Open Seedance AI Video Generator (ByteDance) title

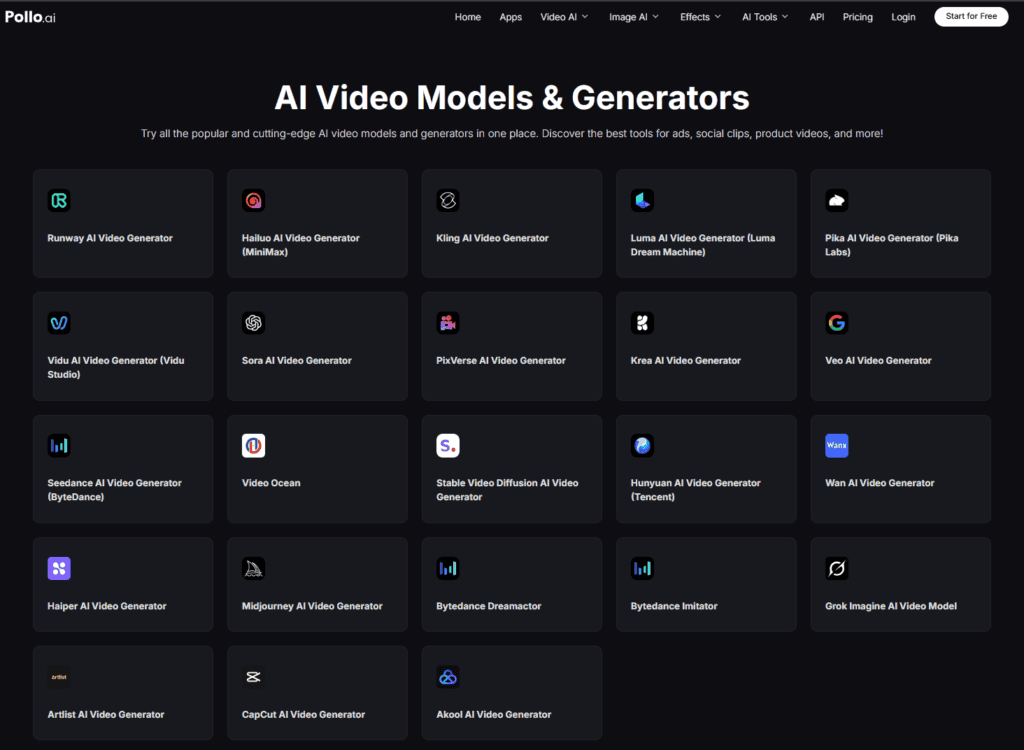(x=114, y=490)
